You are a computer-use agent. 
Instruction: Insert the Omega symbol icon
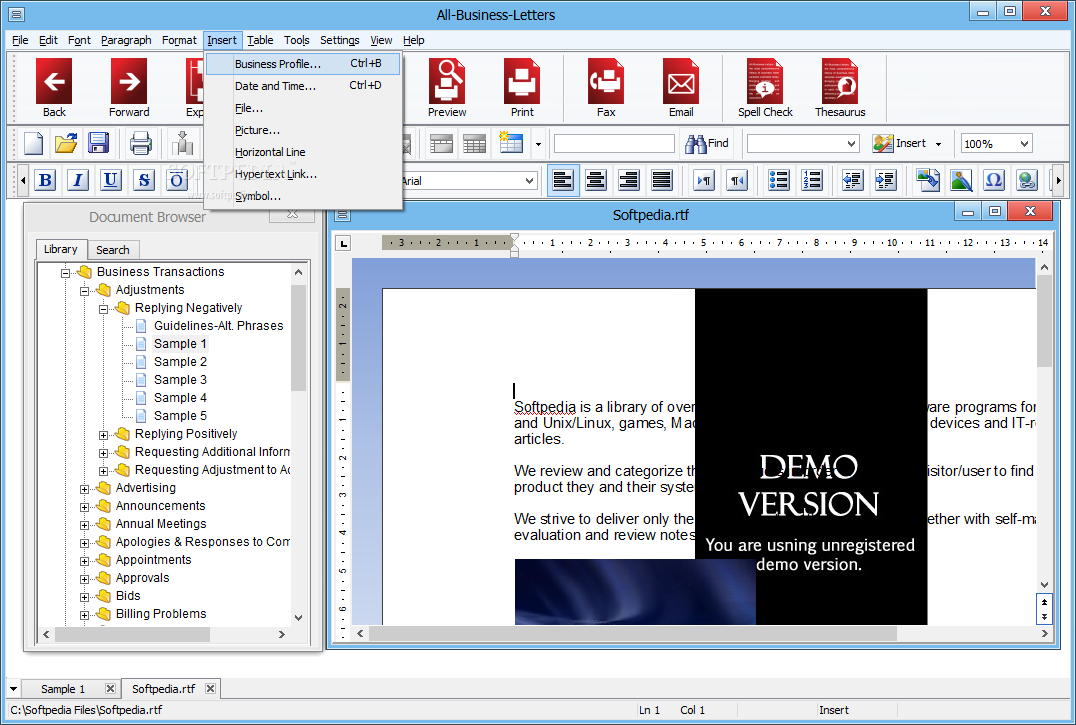(x=994, y=180)
